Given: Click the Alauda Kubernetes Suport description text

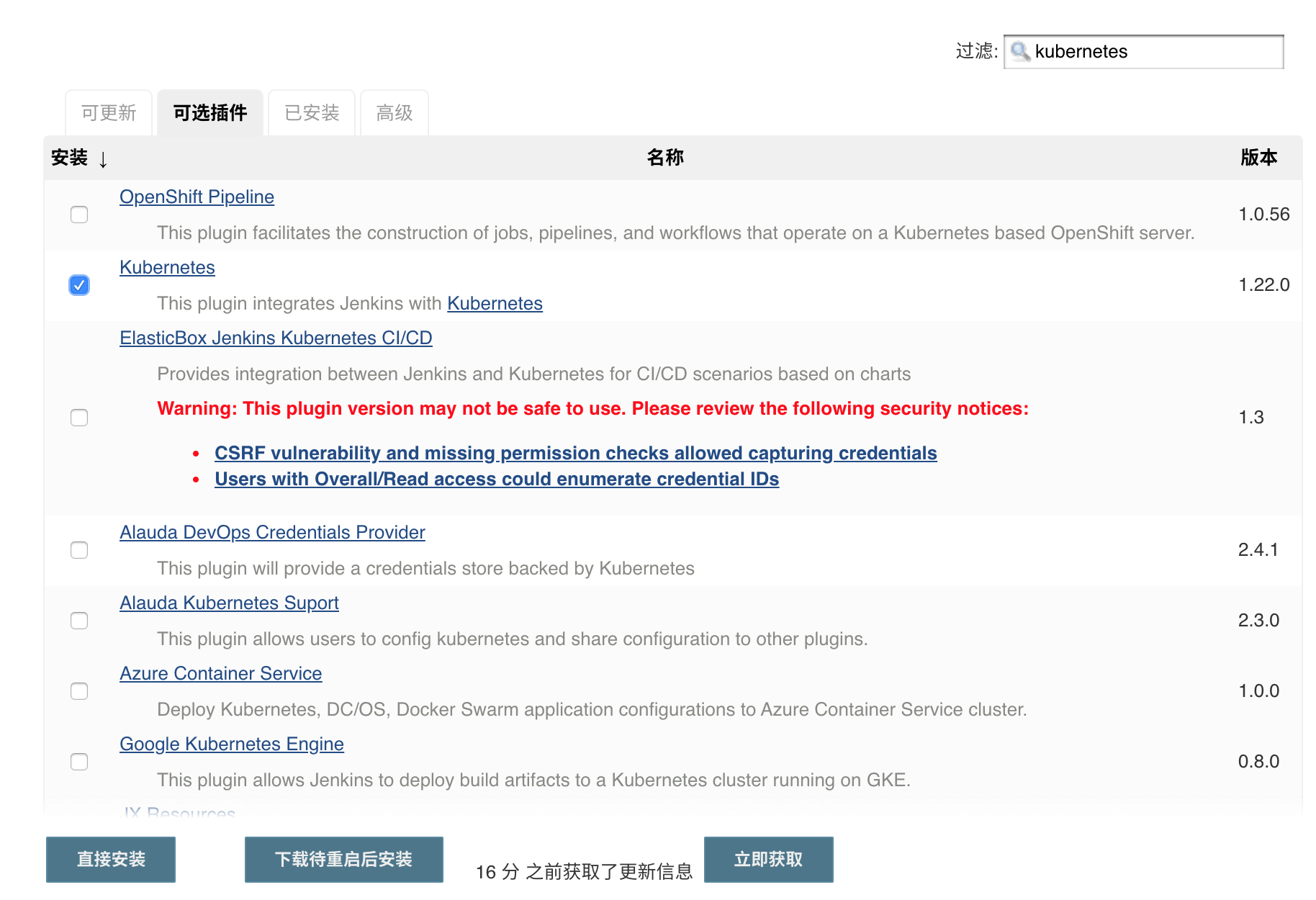Looking at the screenshot, I should pyautogui.click(x=512, y=639).
